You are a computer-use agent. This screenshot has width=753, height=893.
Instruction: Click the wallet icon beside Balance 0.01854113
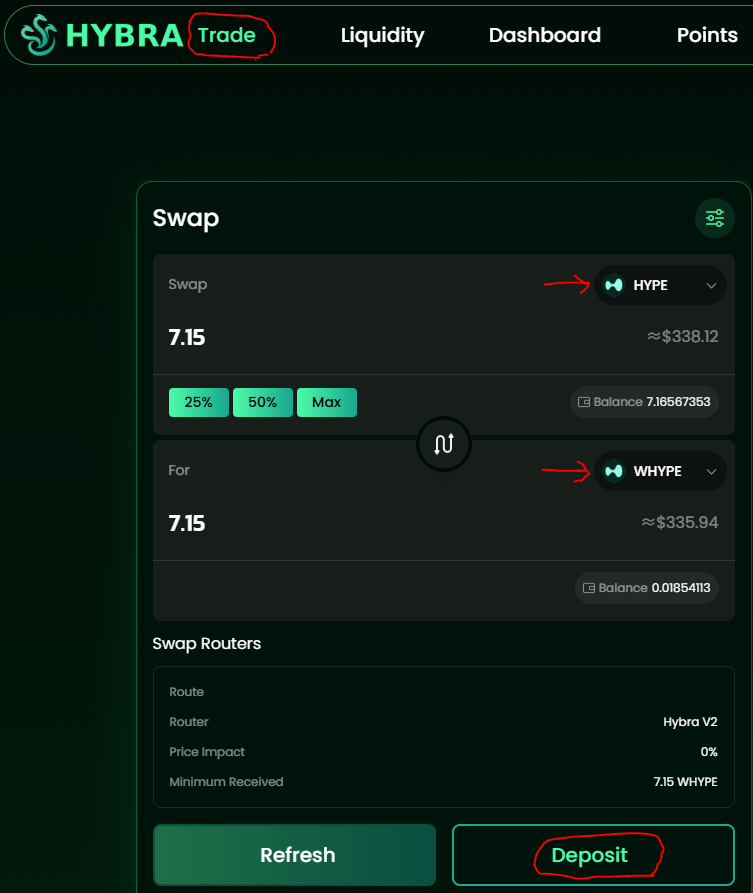[589, 588]
